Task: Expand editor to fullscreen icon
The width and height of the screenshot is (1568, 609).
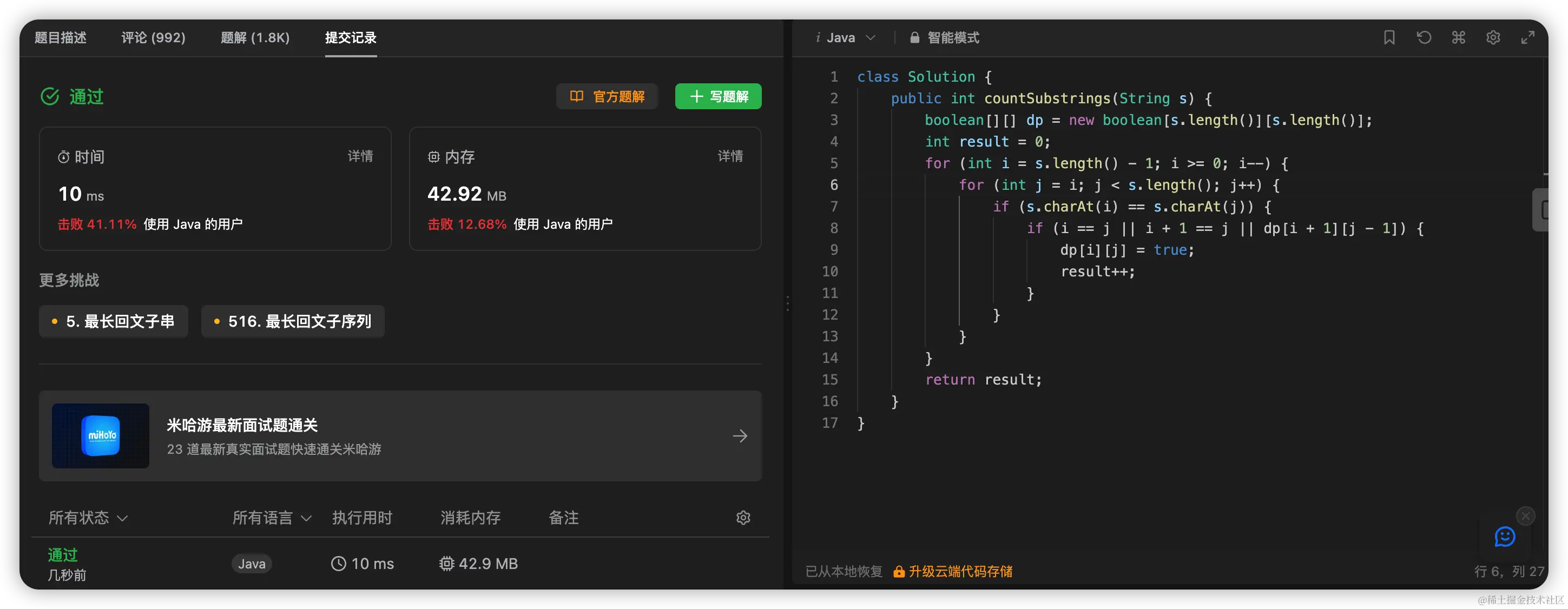Action: coord(1528,38)
